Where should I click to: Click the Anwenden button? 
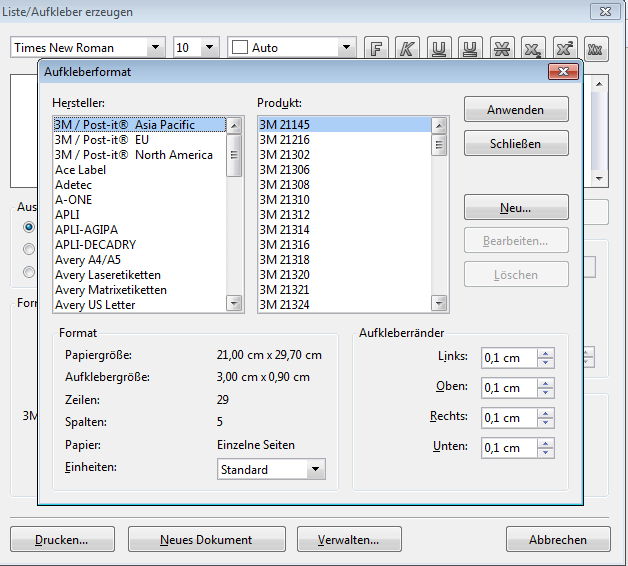(x=516, y=109)
